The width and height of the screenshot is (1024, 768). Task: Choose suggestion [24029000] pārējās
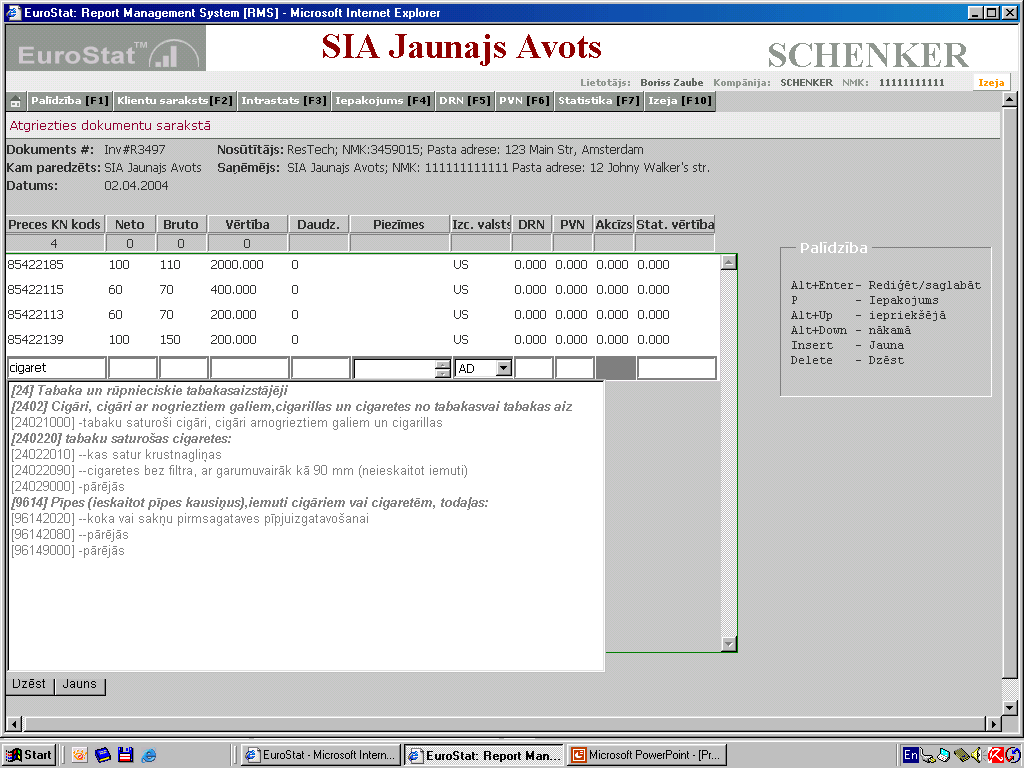[68, 487]
